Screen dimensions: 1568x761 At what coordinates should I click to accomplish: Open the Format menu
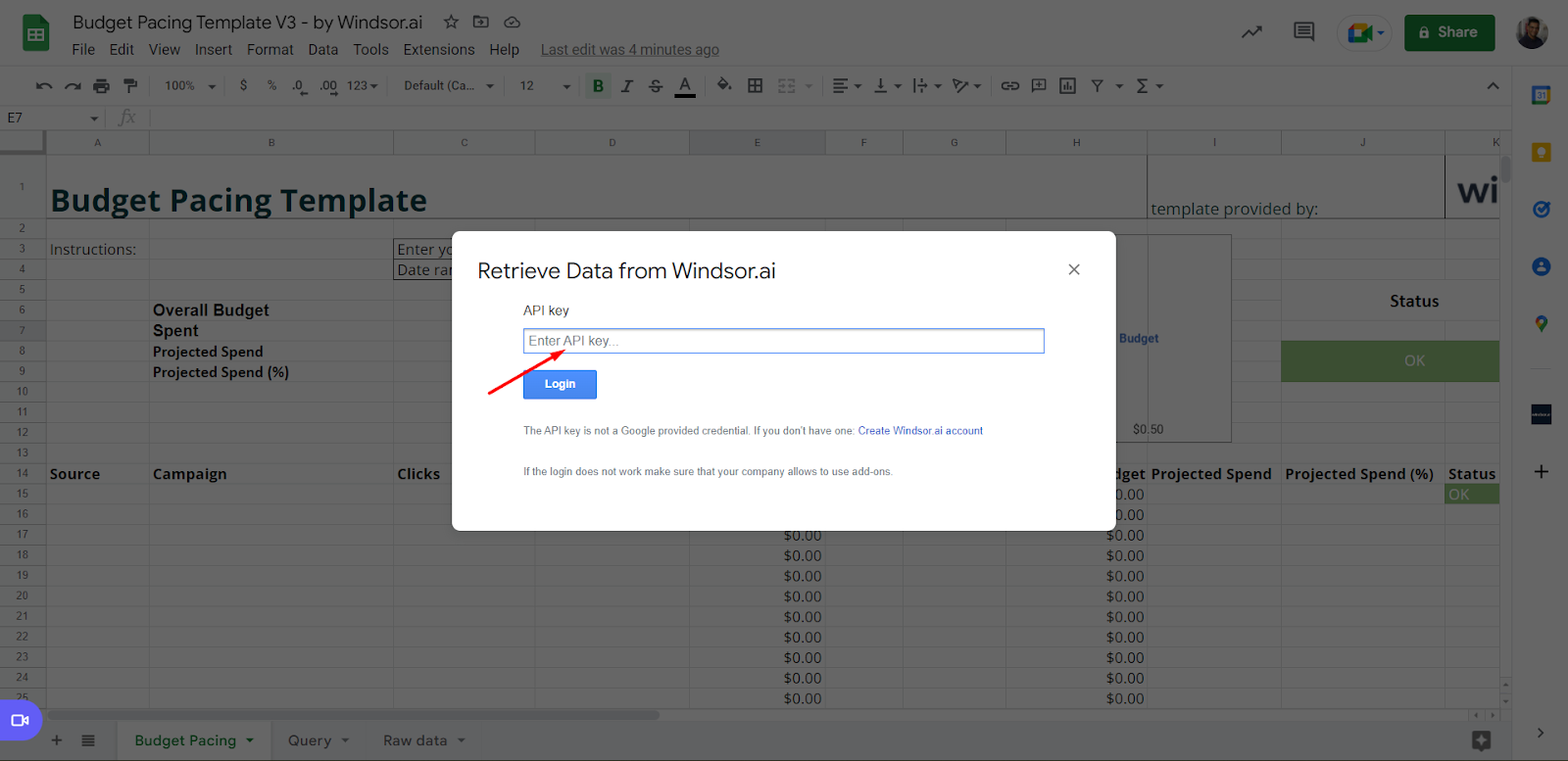pyautogui.click(x=270, y=50)
